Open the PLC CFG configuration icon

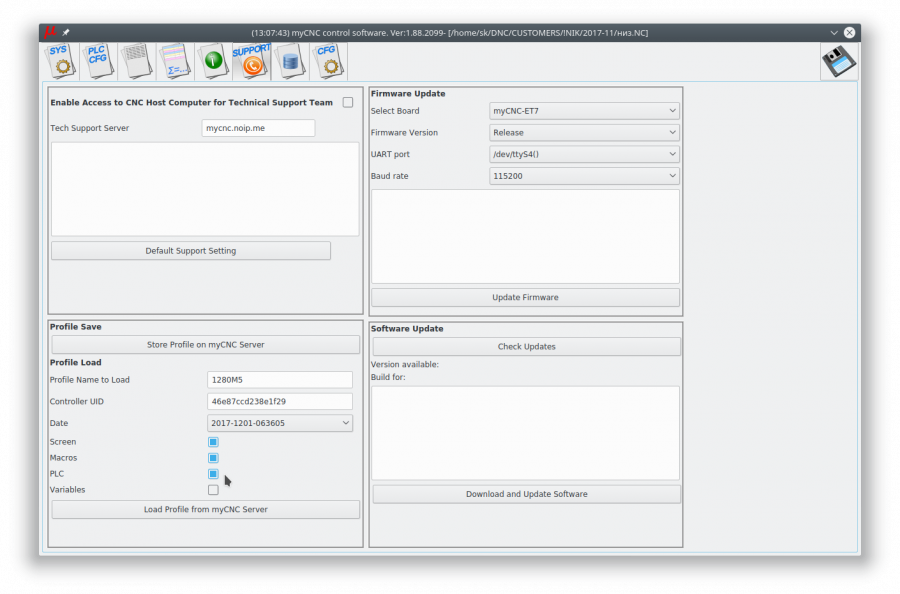click(x=98, y=61)
